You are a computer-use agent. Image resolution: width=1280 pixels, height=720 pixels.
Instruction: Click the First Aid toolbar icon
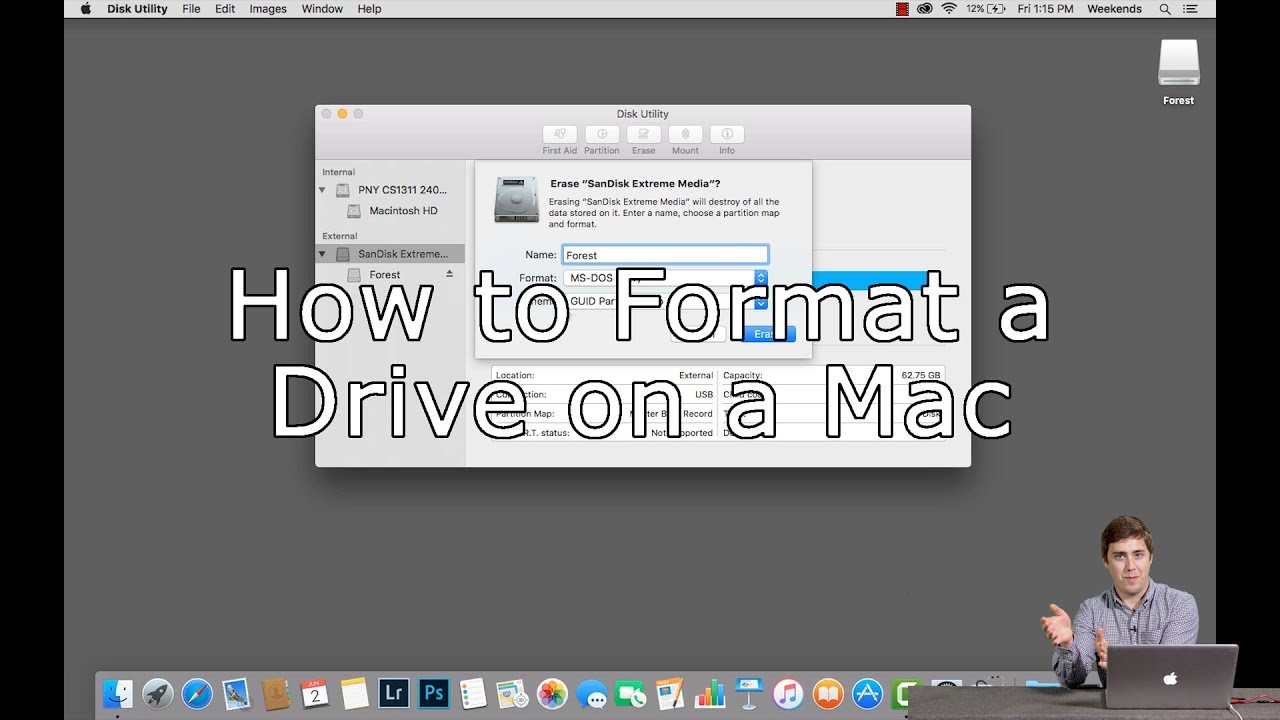click(x=560, y=134)
